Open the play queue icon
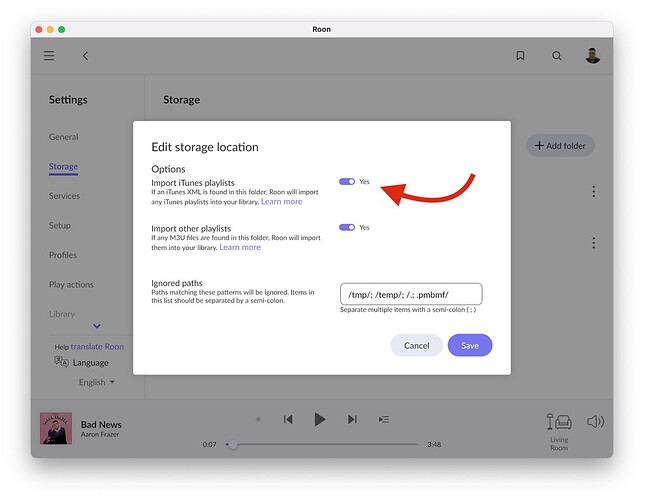Image resolution: width=645 pixels, height=500 pixels. point(384,419)
